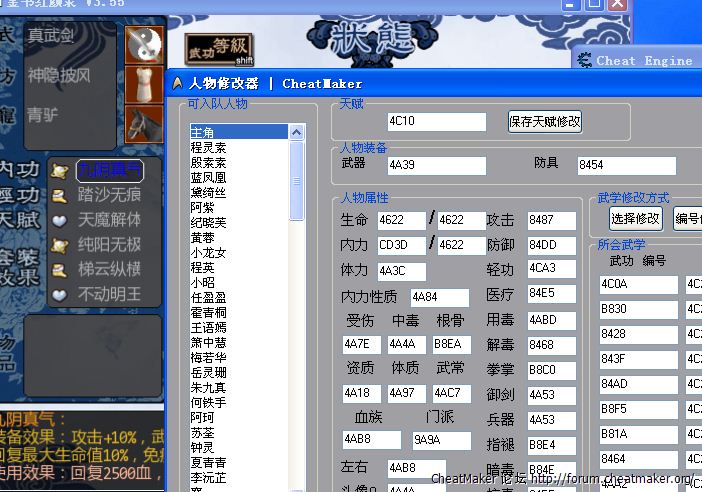Click the scroll icon beside 梯云纵横

point(60,270)
